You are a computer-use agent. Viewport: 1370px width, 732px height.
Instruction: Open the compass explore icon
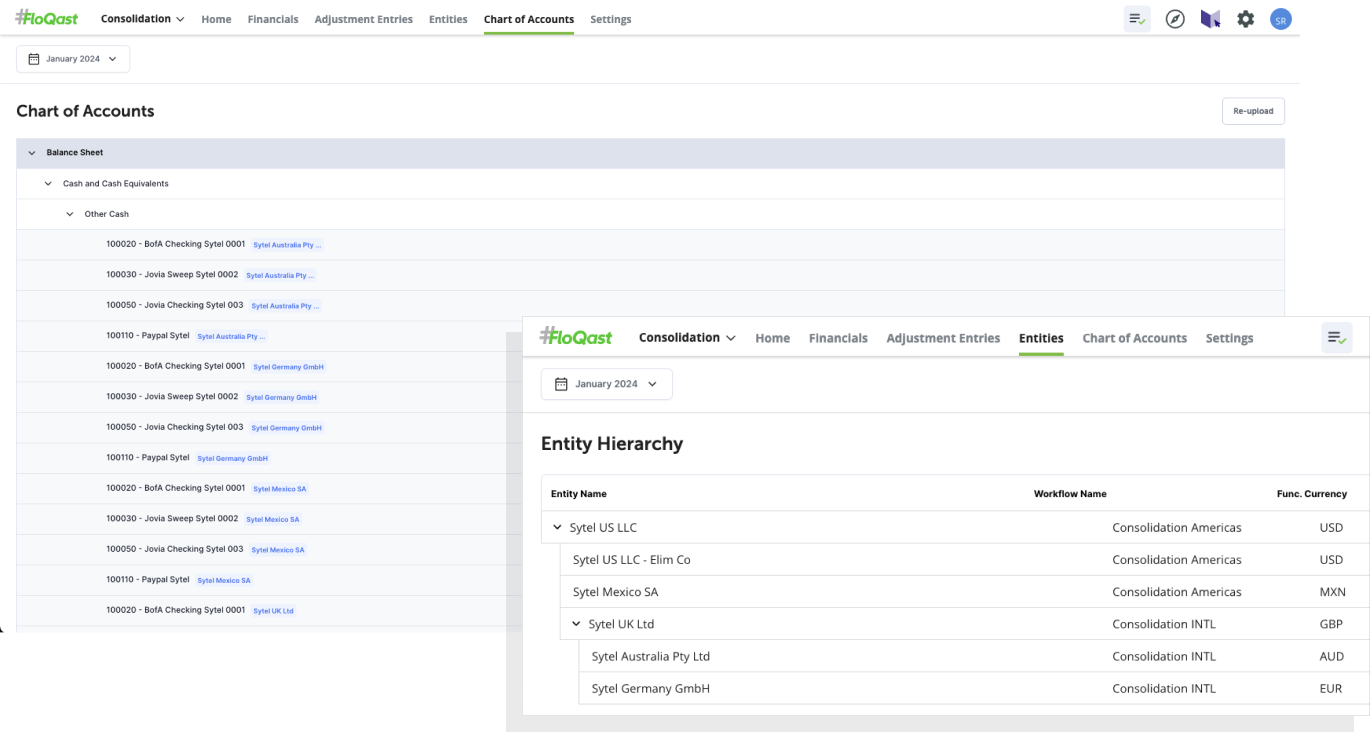(1175, 19)
